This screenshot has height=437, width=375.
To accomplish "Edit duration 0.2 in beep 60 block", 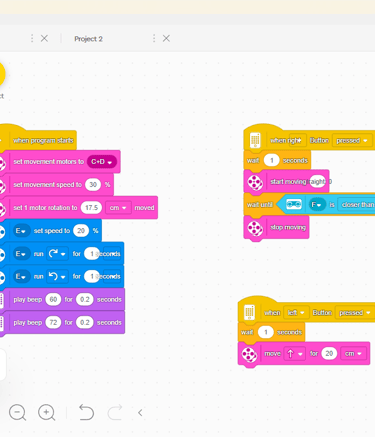I will (x=85, y=299).
